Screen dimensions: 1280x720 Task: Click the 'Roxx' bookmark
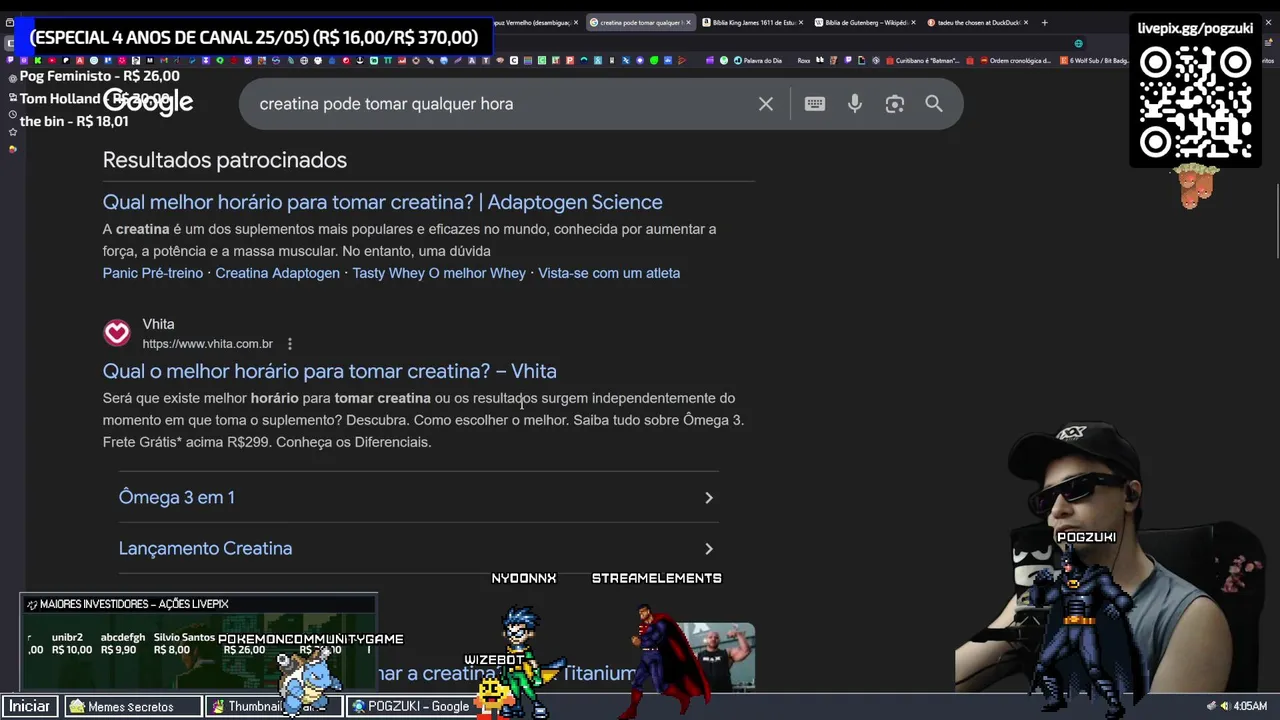(x=804, y=60)
